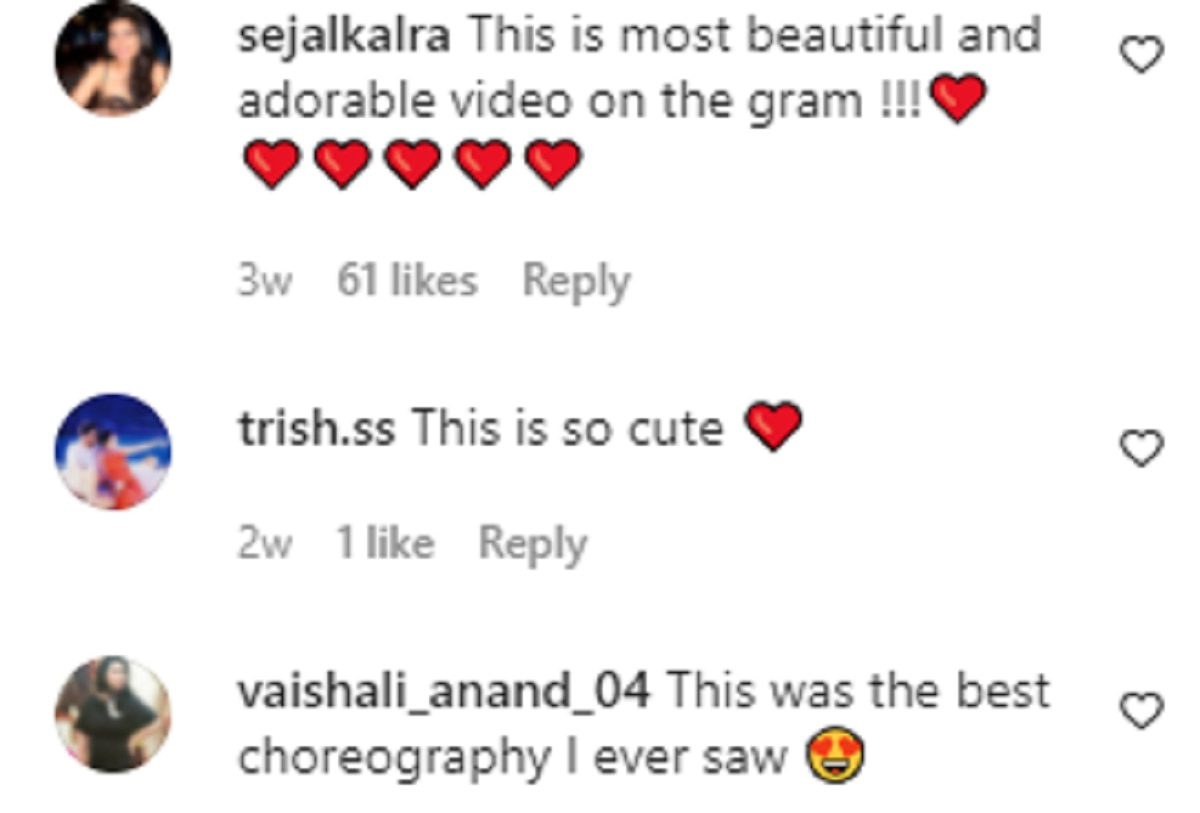This screenshot has height=813, width=1200.
Task: Visit the trish.ss username link
Action: tap(316, 429)
